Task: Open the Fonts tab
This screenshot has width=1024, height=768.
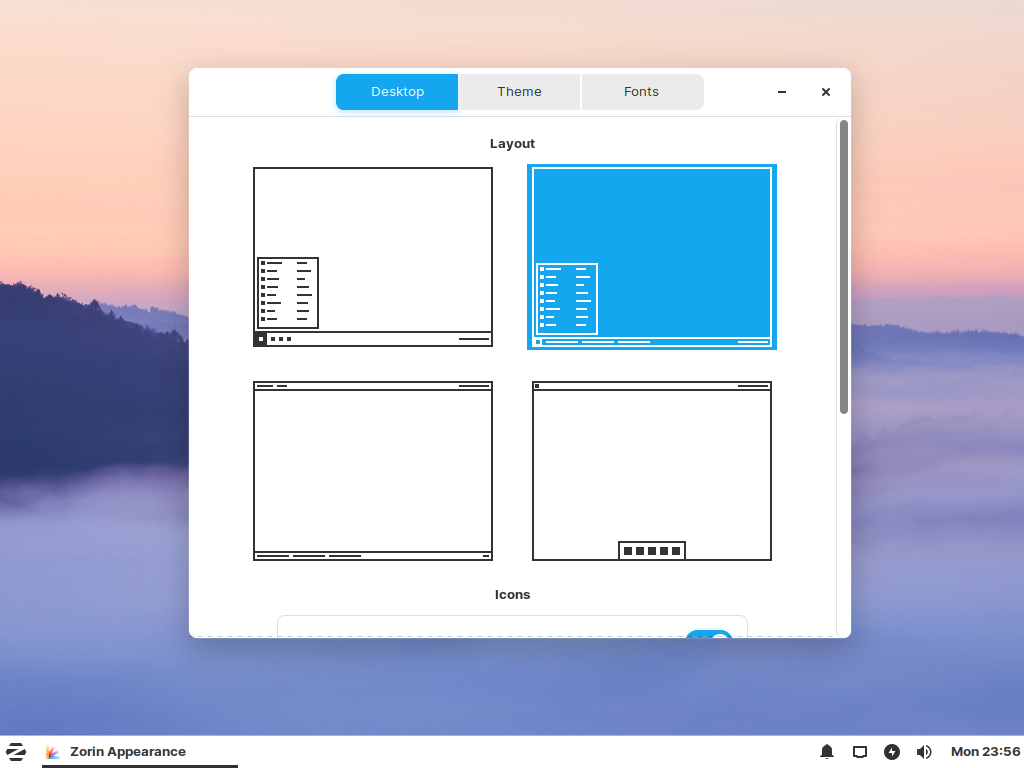Action: (x=642, y=92)
